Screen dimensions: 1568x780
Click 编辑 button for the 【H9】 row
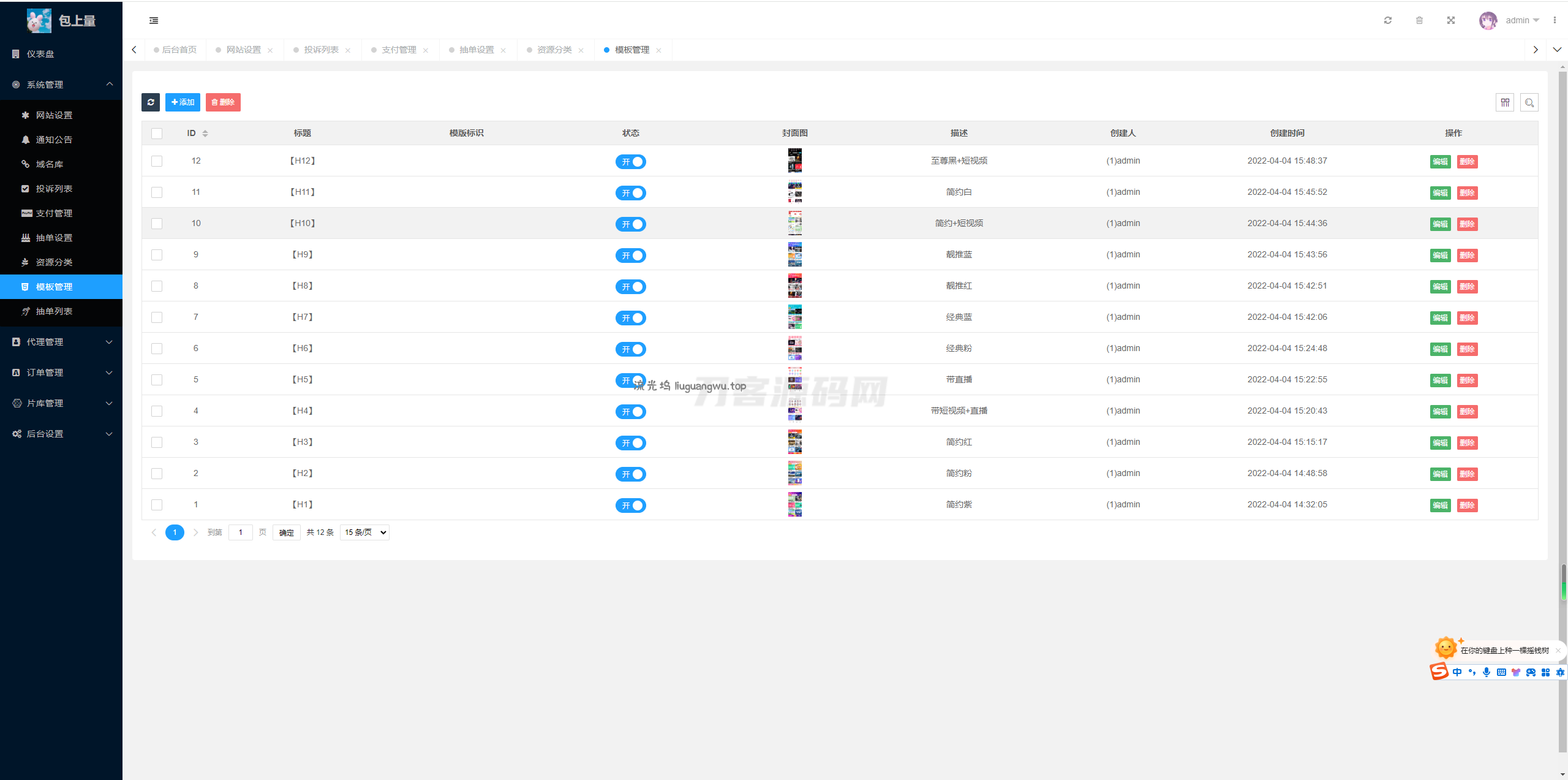coord(1440,256)
